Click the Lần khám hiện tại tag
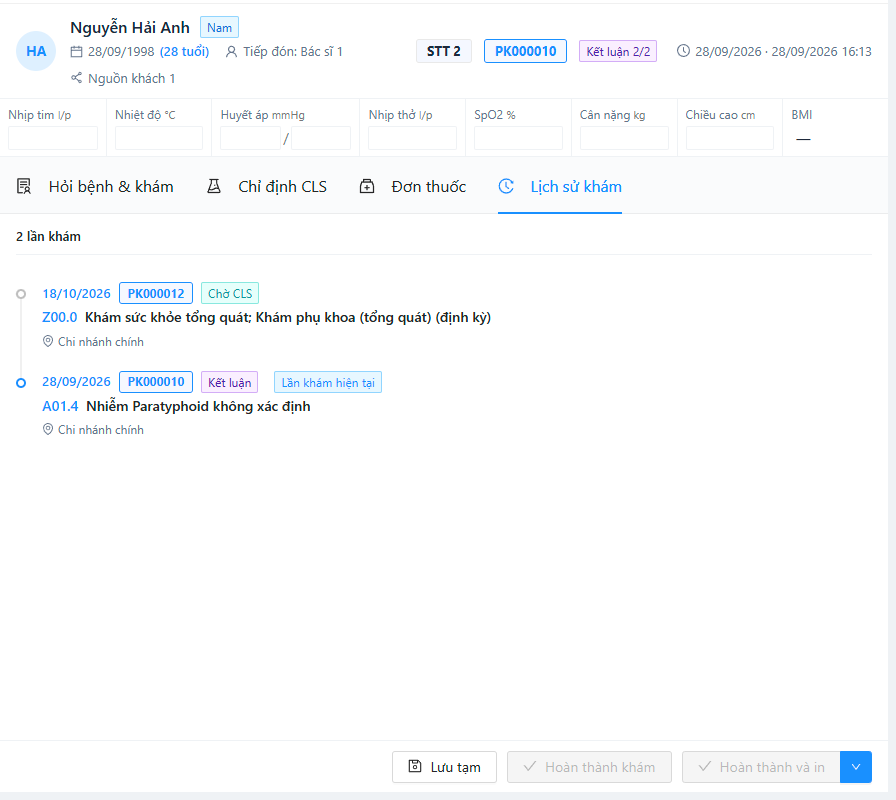Image resolution: width=896 pixels, height=800 pixels. pyautogui.click(x=328, y=383)
